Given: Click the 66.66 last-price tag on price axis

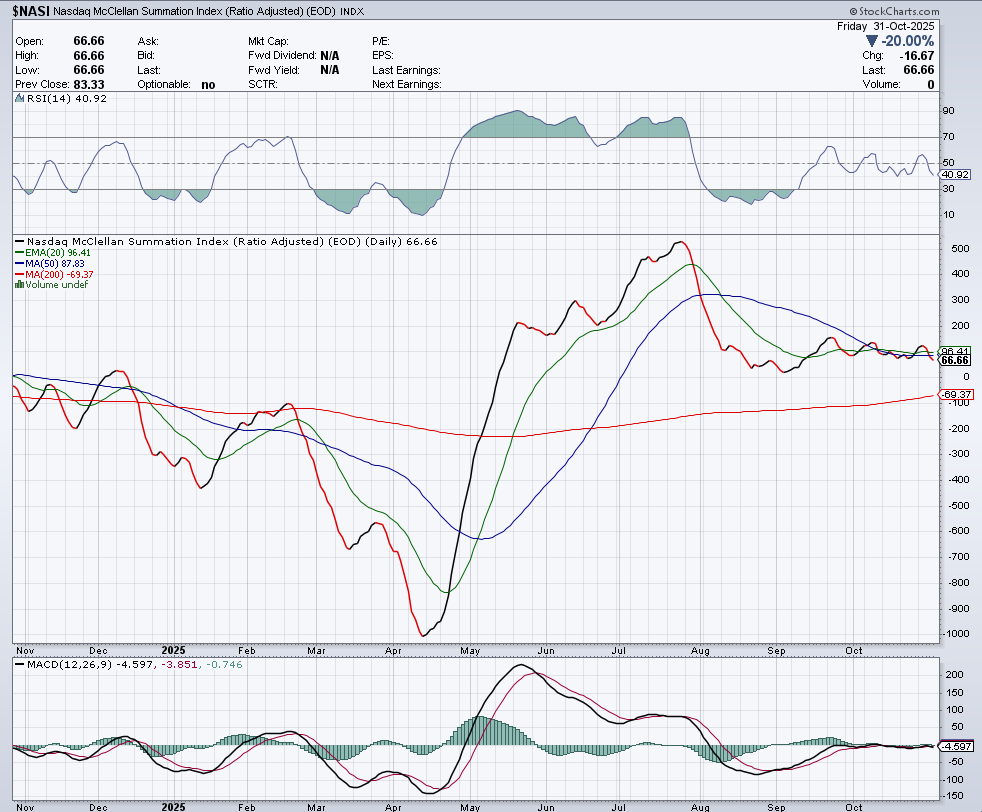Looking at the screenshot, I should [955, 360].
